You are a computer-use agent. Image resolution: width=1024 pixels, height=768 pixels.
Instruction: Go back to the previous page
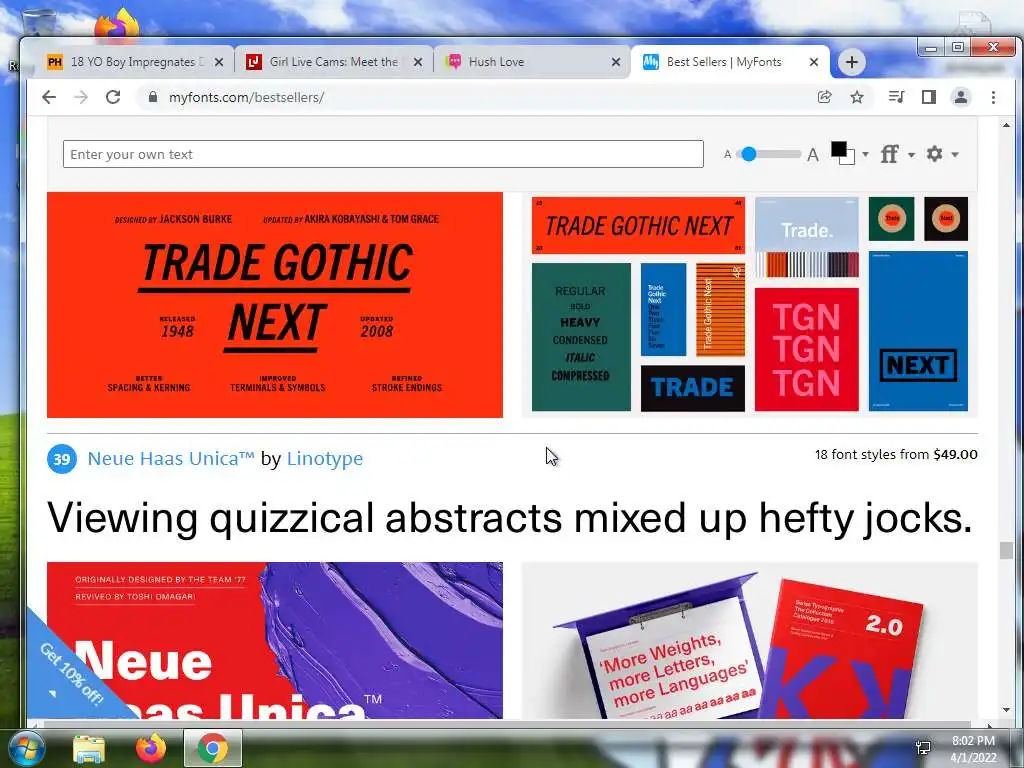click(x=49, y=97)
